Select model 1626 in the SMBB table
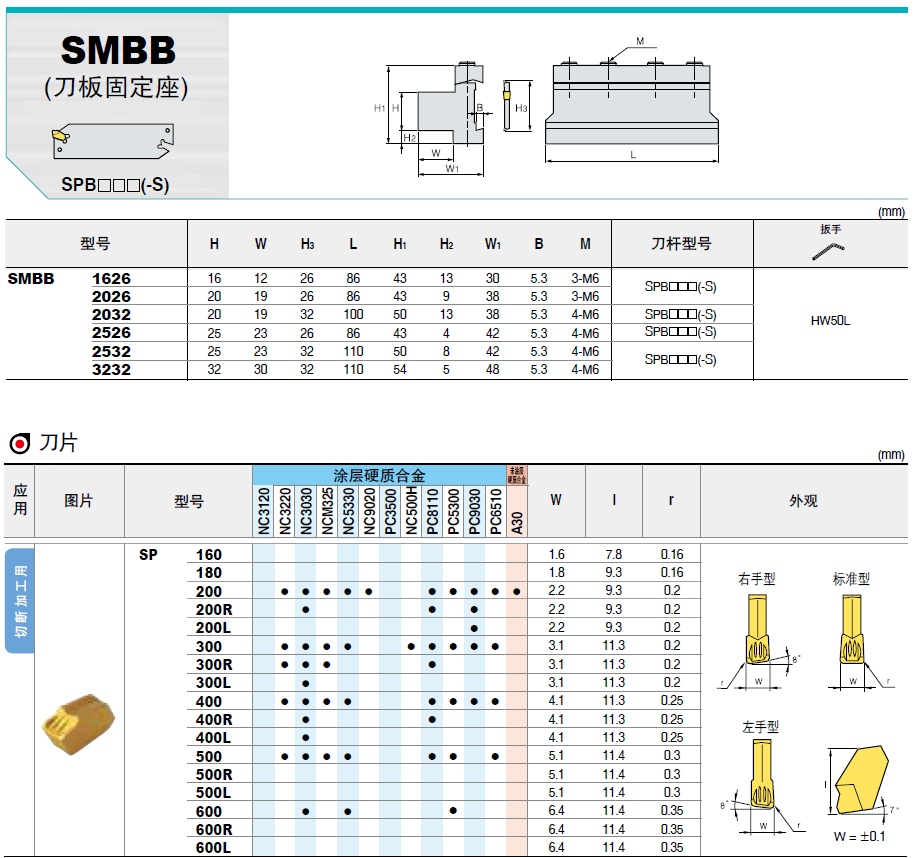Viewport: 914px width, 858px height. [x=111, y=279]
